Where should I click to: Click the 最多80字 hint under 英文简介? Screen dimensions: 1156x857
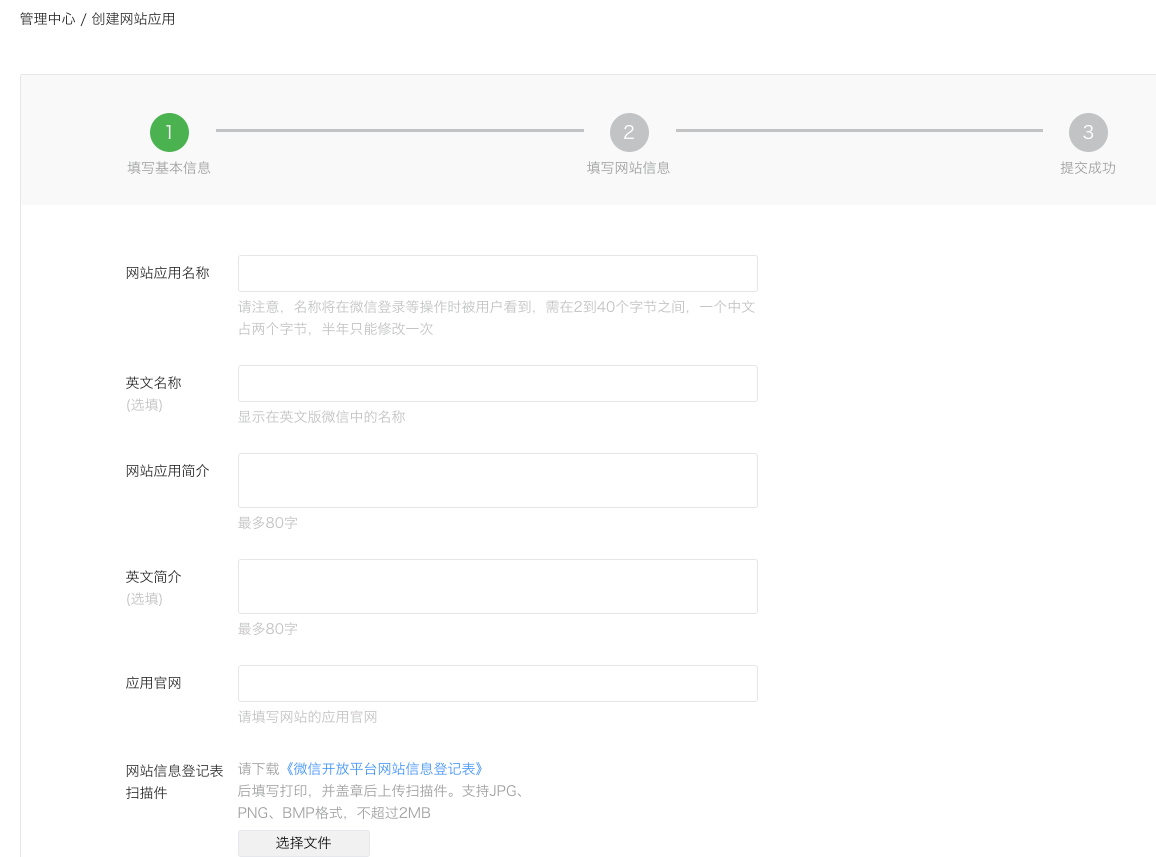click(268, 629)
